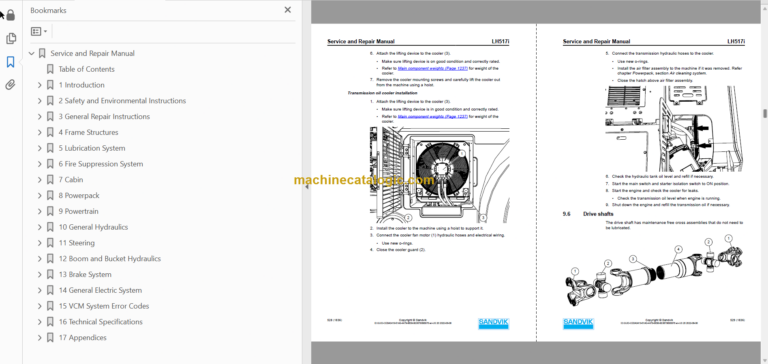Click bookmark icon beside Table of Contents
This screenshot has height=364, width=768.
[x=50, y=69]
